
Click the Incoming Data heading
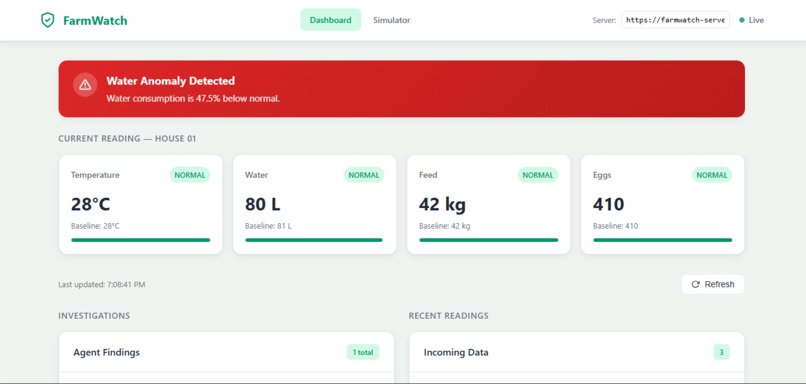click(456, 352)
